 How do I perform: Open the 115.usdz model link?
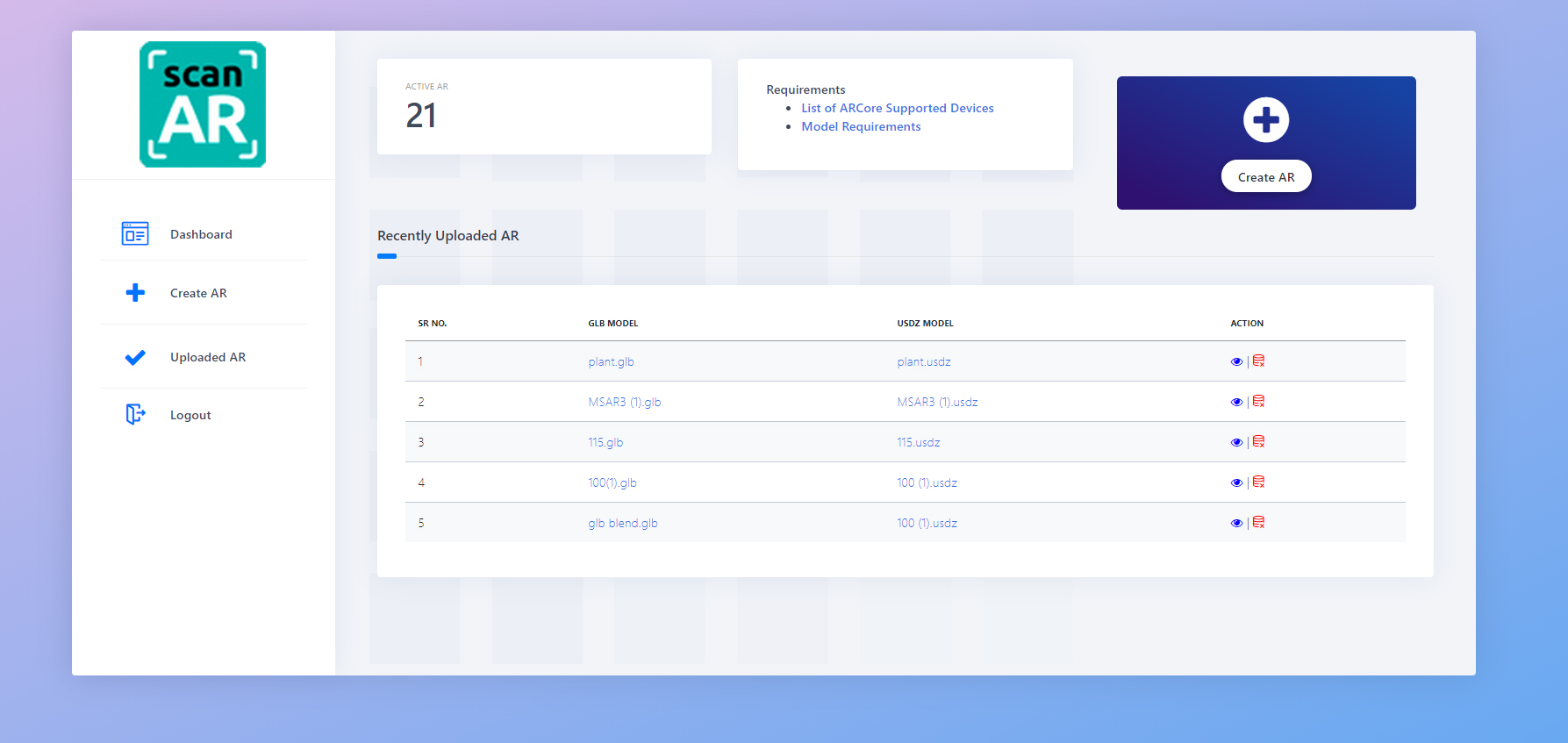(x=919, y=442)
